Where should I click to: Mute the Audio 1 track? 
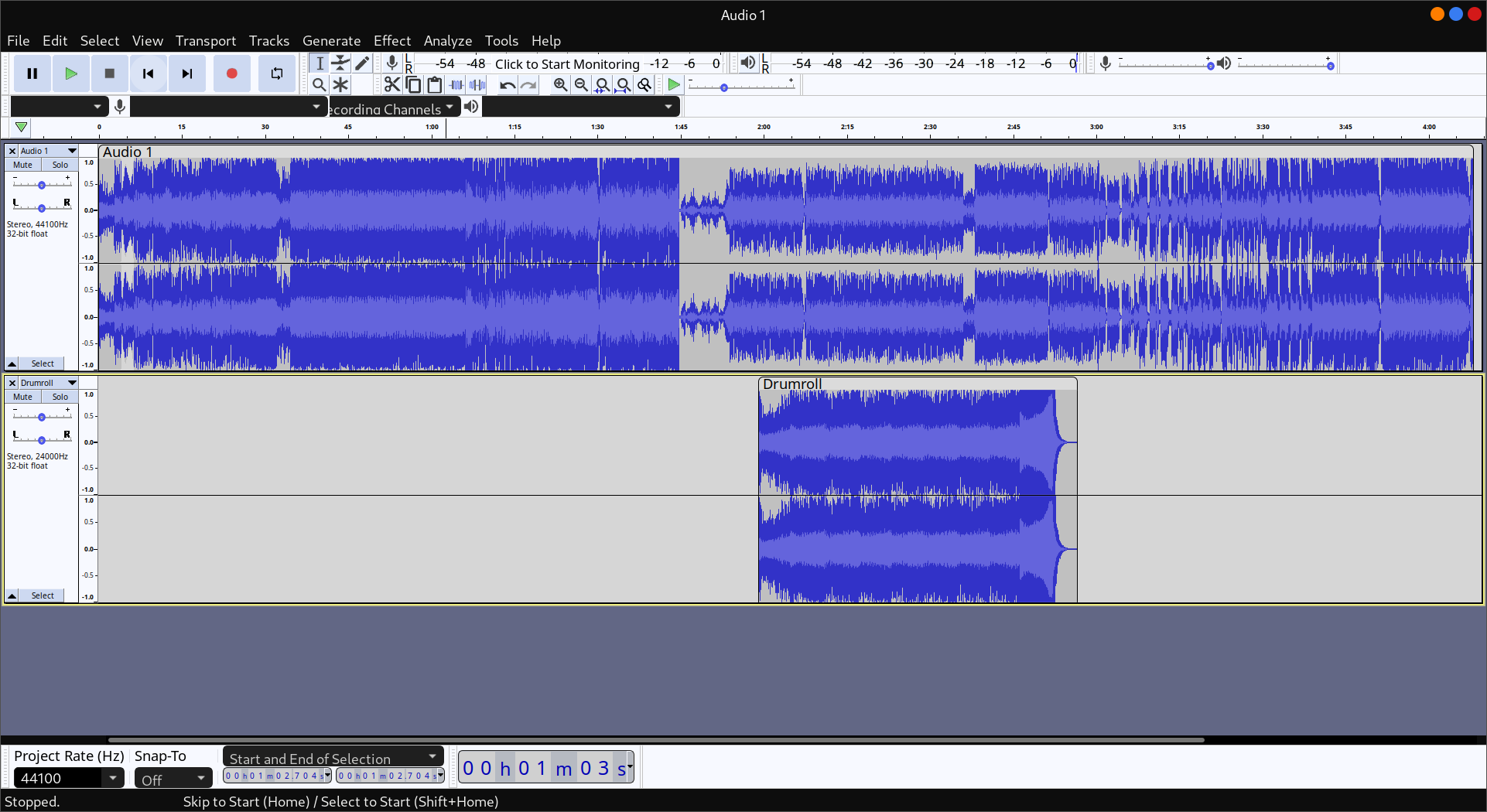point(22,165)
